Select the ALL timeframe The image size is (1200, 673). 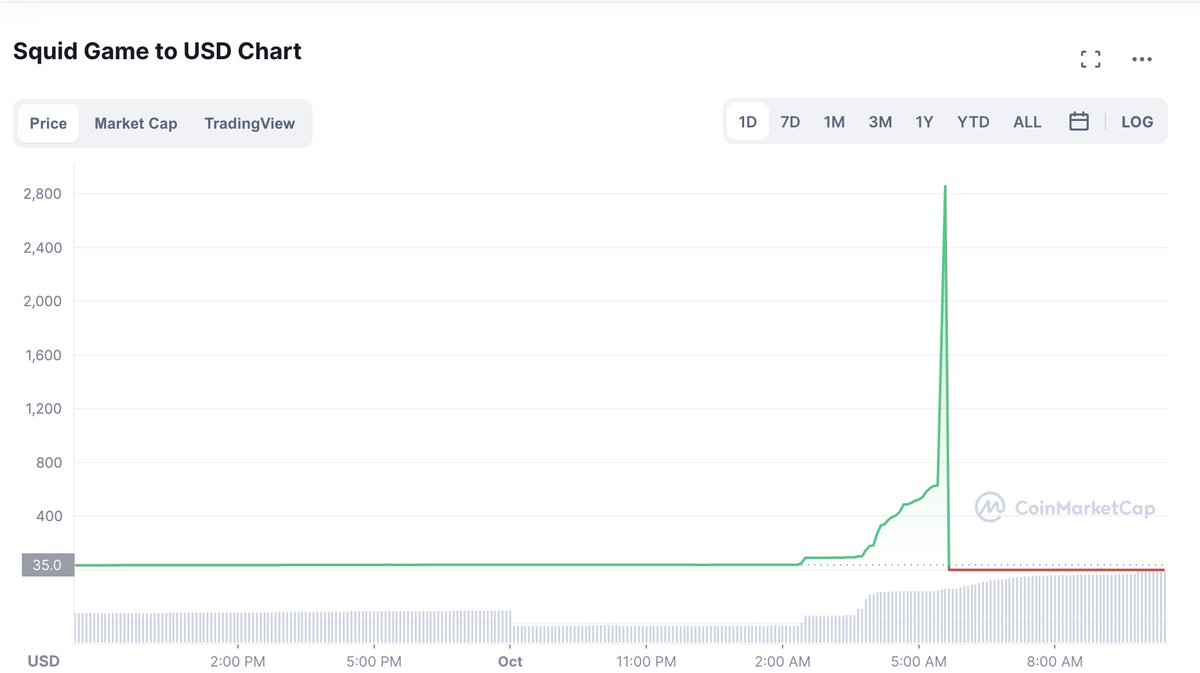(1027, 121)
